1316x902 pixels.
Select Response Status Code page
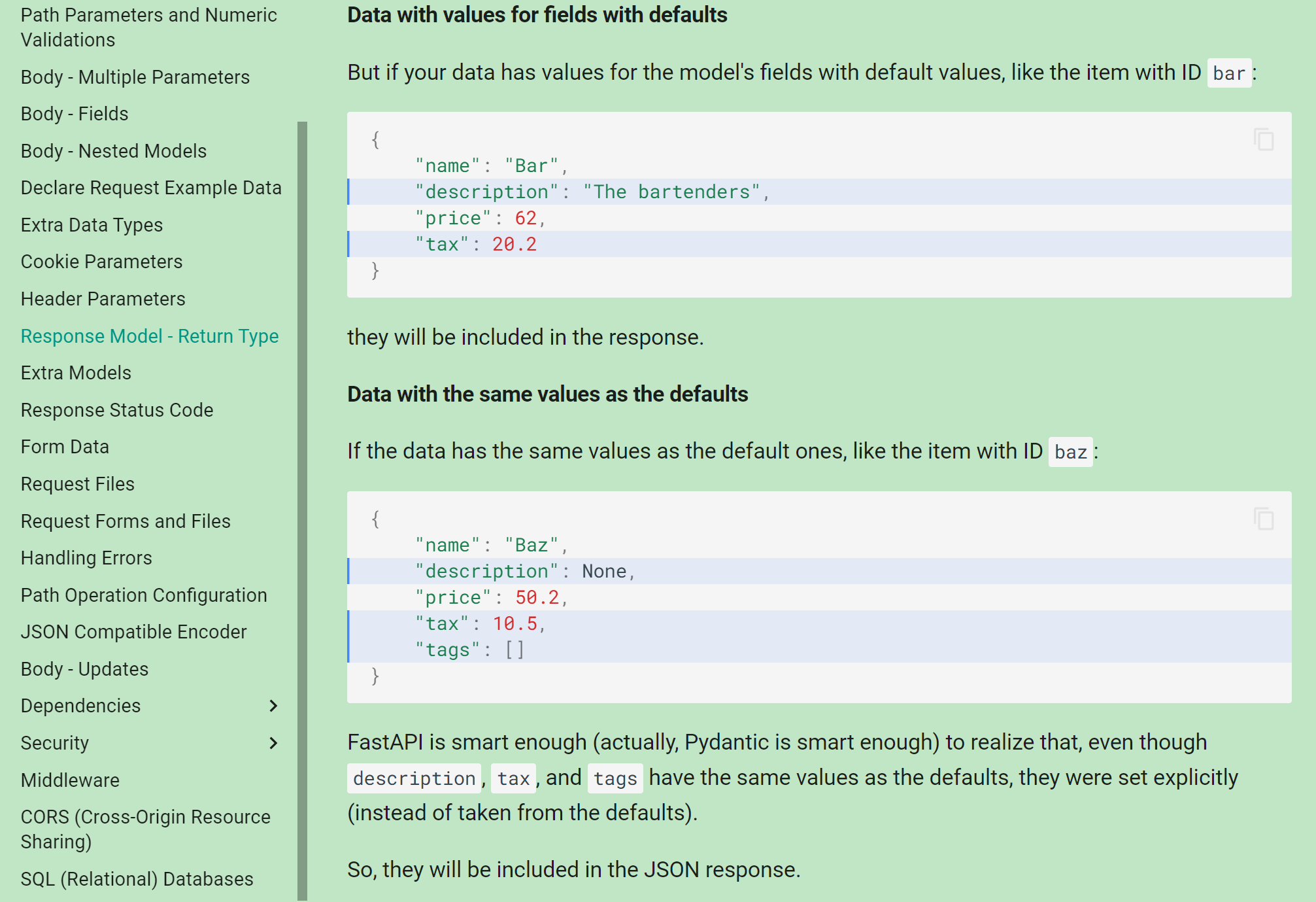(x=117, y=410)
